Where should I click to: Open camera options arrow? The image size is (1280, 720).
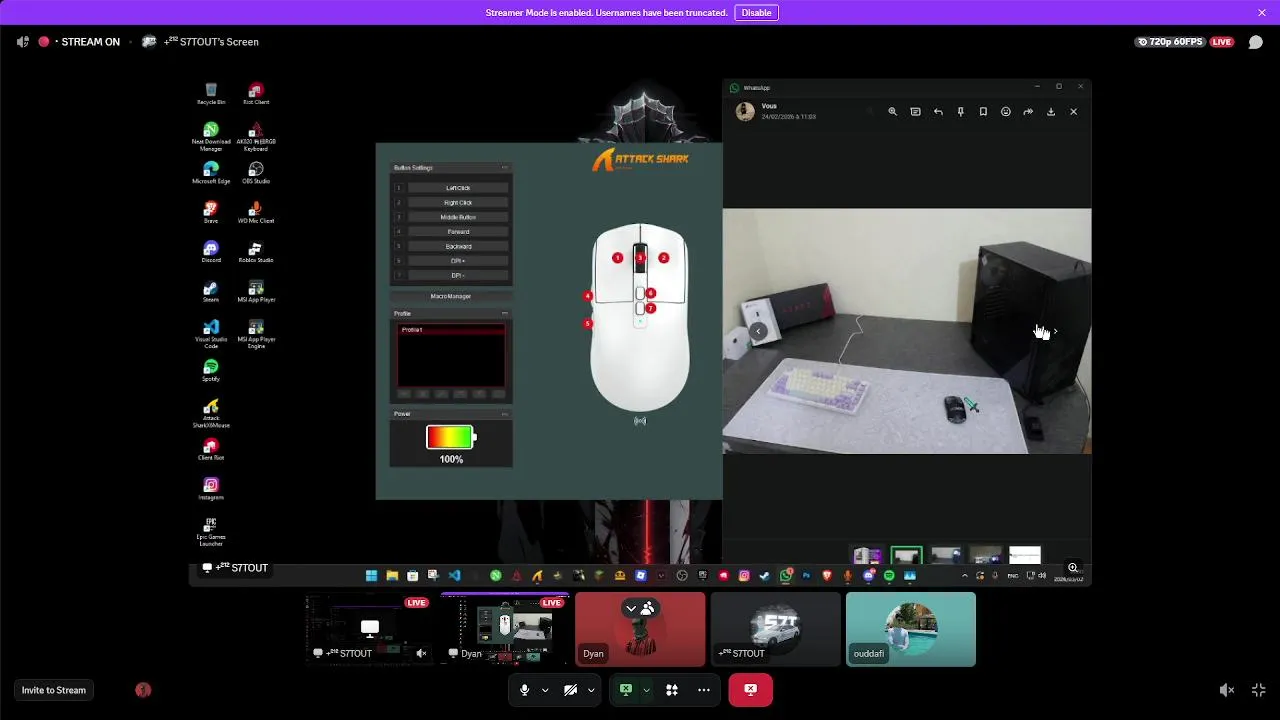591,690
